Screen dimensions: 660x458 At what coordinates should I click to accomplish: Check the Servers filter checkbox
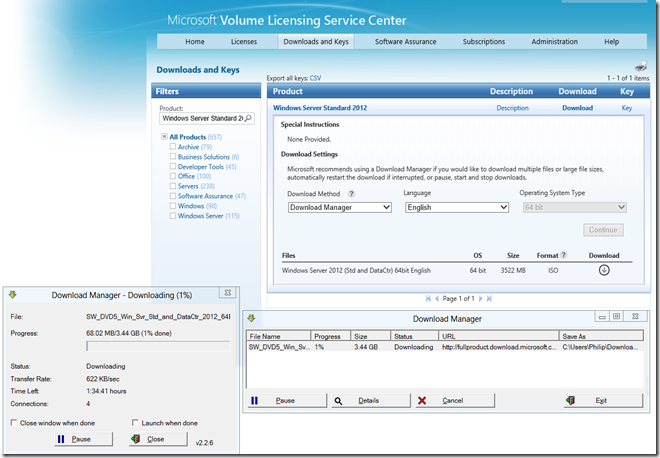[x=173, y=186]
